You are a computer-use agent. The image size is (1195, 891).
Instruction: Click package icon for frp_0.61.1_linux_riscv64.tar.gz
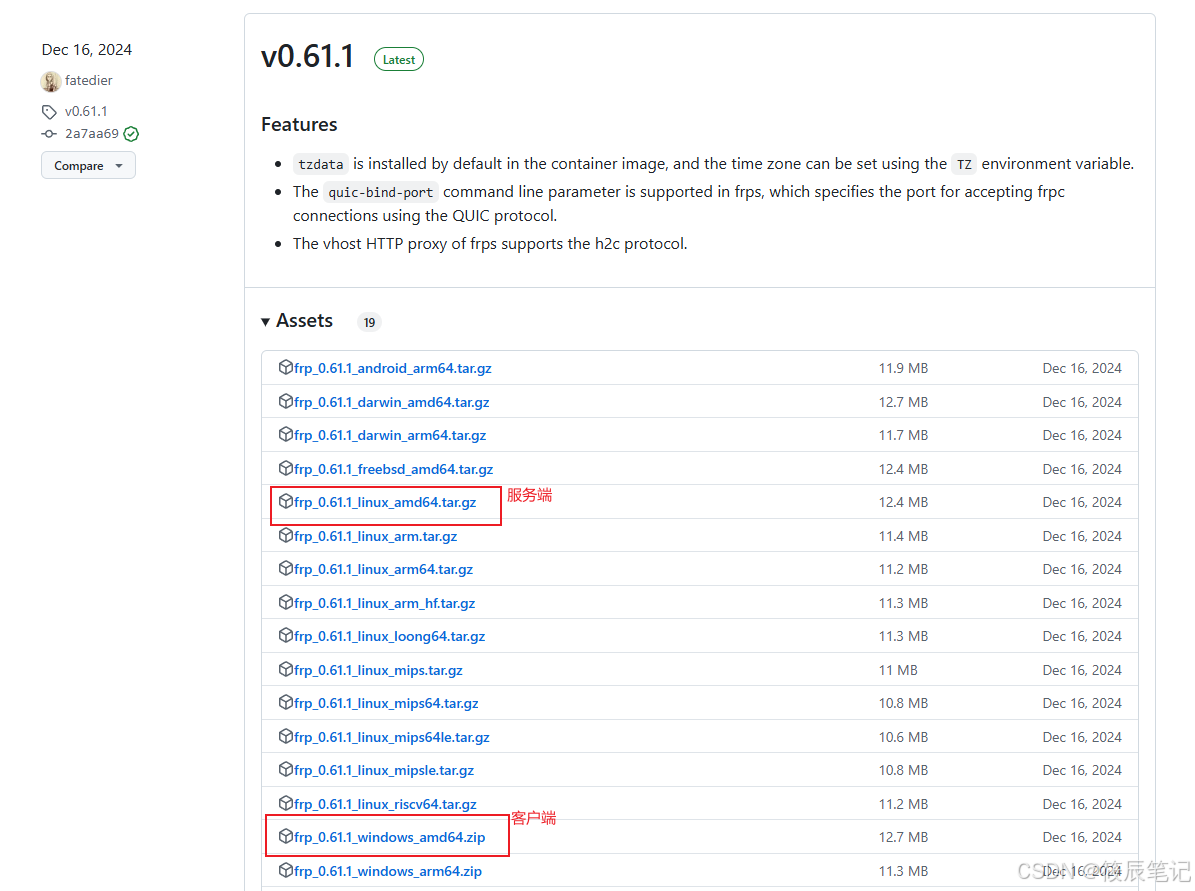pos(286,803)
